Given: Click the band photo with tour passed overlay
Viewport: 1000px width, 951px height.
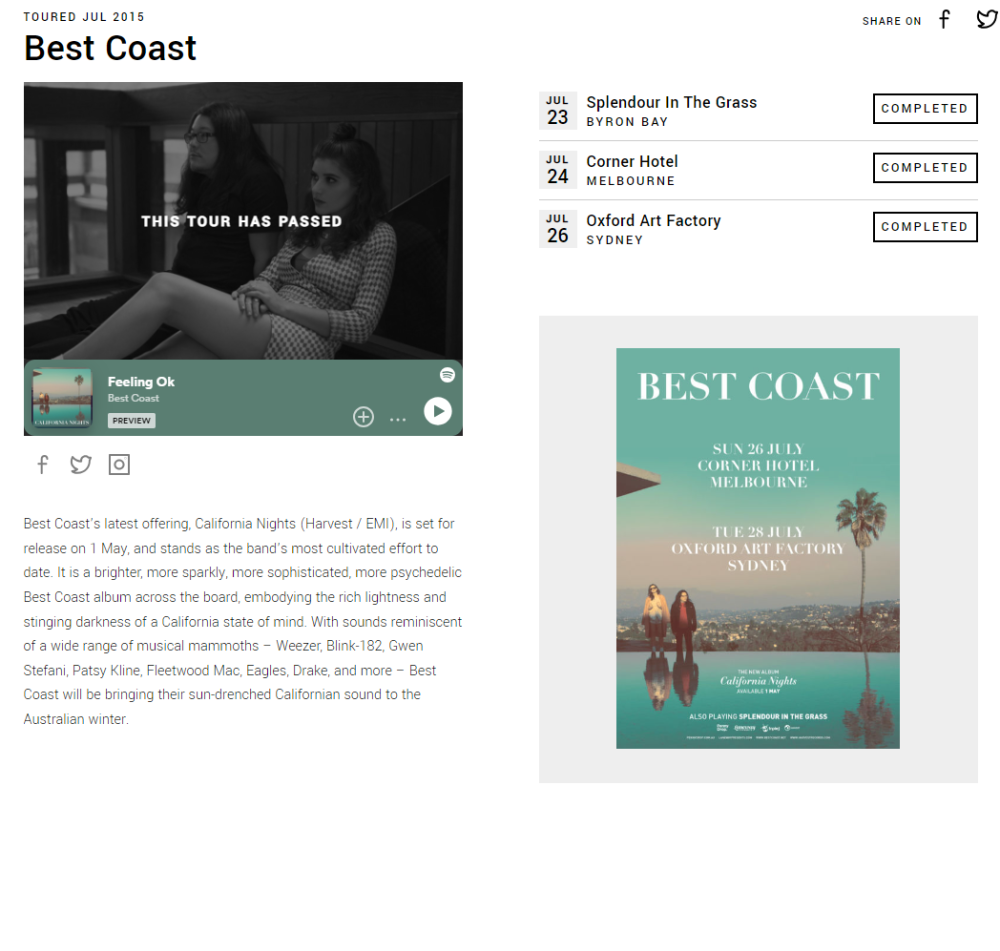Looking at the screenshot, I should pos(243,221).
